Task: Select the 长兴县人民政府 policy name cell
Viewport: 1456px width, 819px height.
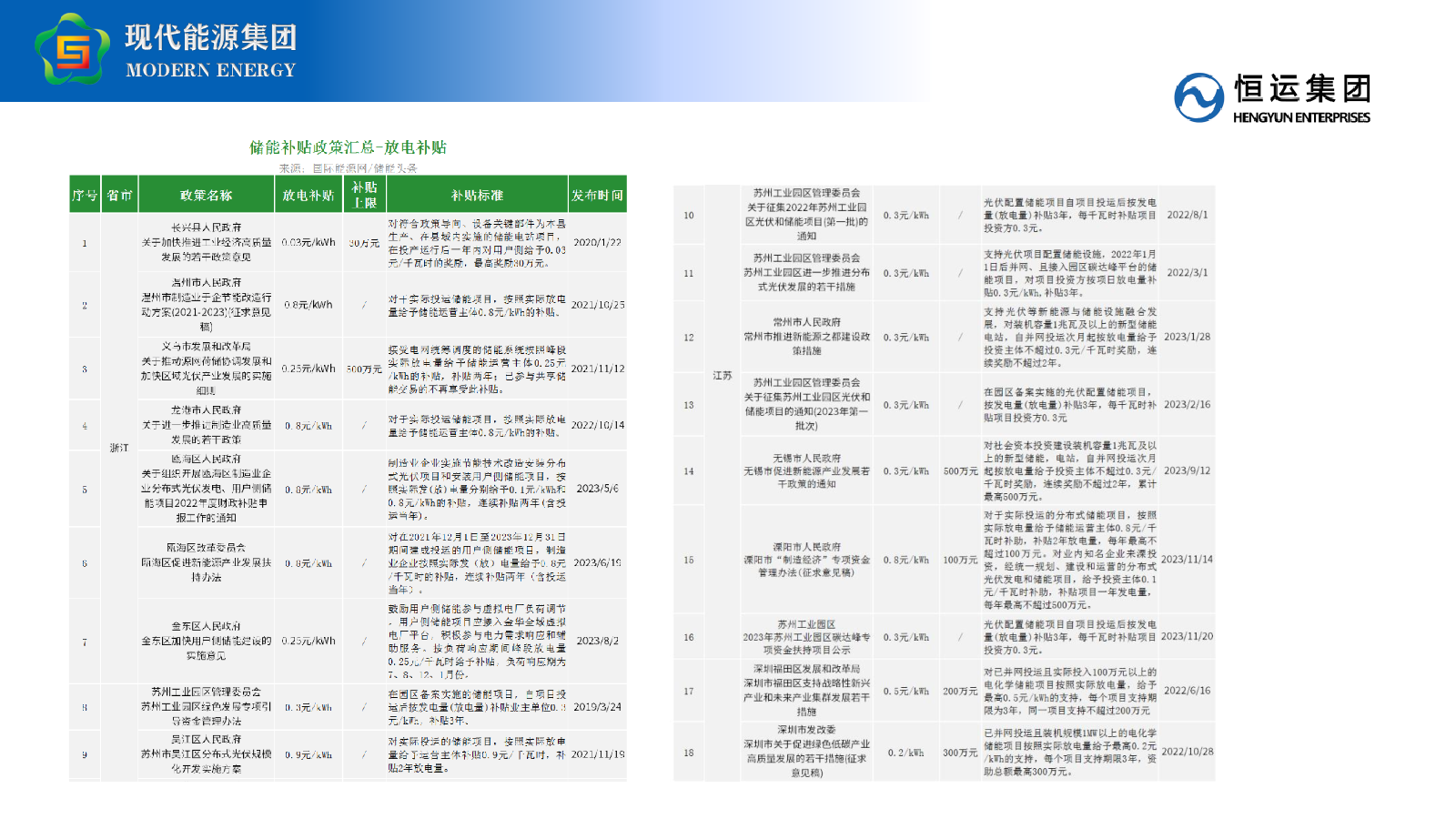Action: coord(207,242)
